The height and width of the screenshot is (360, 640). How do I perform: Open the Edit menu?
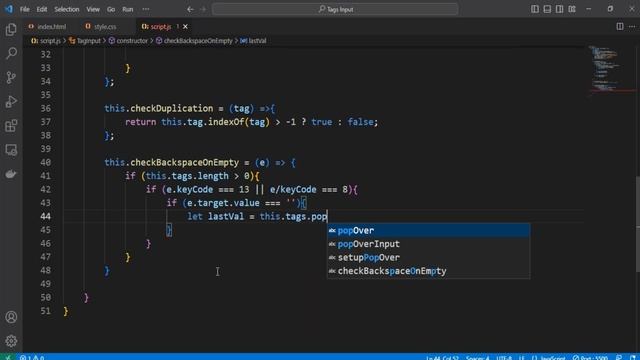click(x=42, y=9)
